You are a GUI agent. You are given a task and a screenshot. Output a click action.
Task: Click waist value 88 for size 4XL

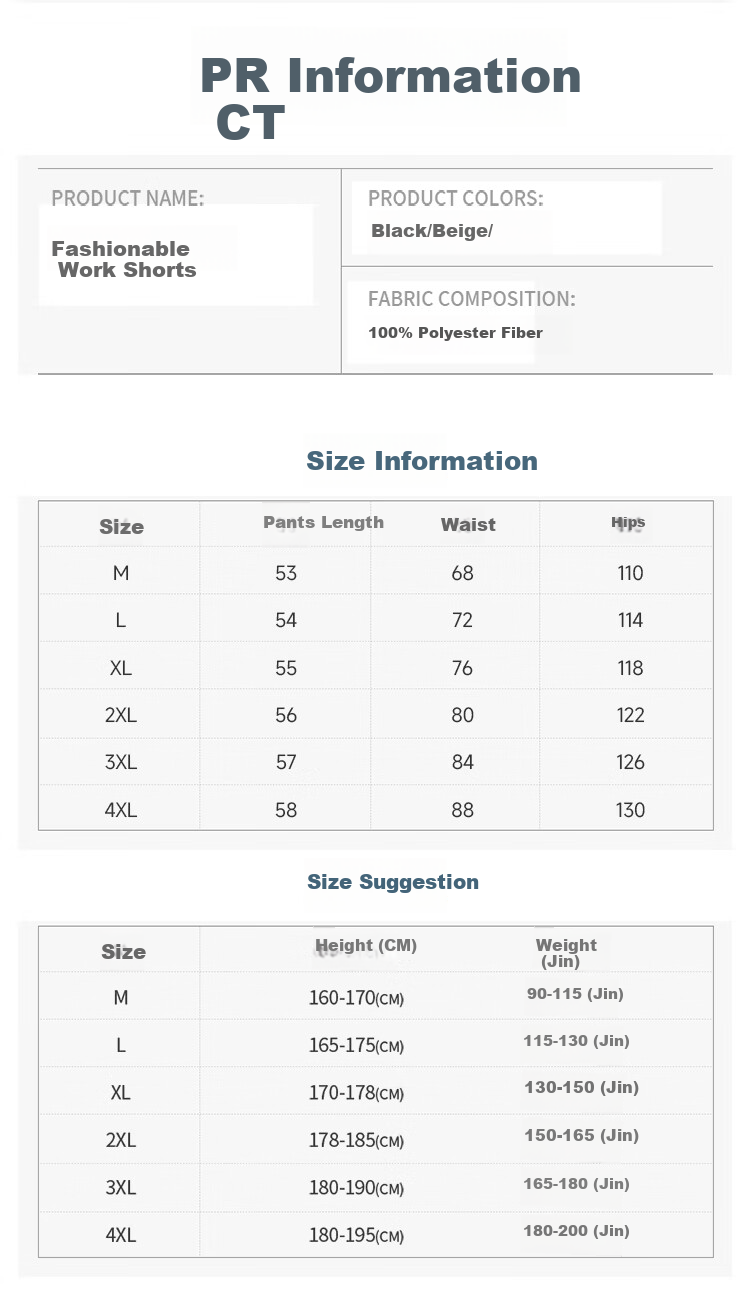click(x=462, y=810)
